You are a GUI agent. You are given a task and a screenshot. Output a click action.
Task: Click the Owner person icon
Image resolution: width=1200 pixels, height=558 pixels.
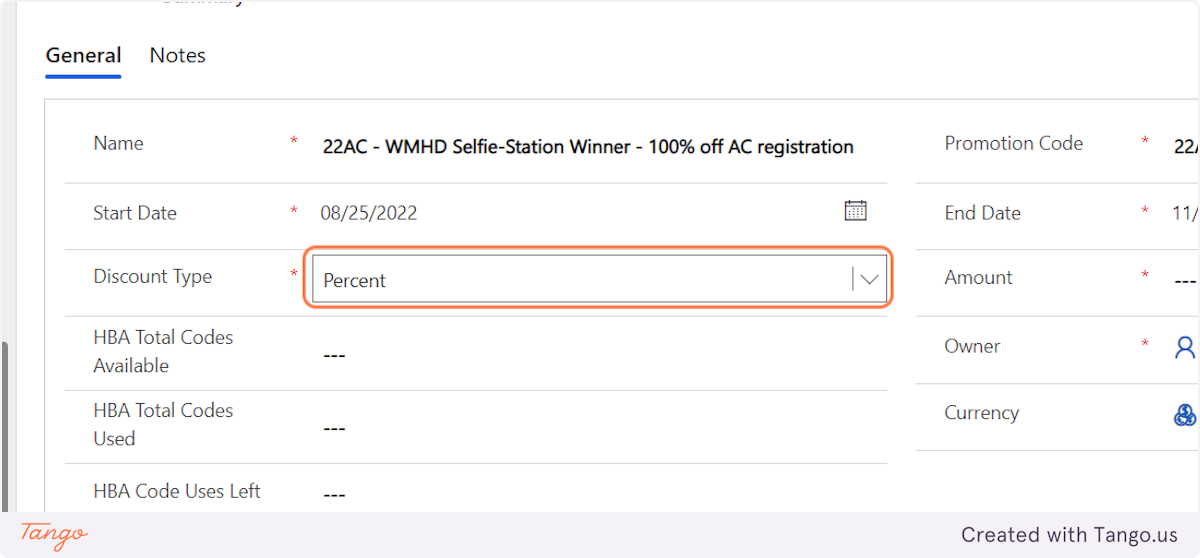1185,347
